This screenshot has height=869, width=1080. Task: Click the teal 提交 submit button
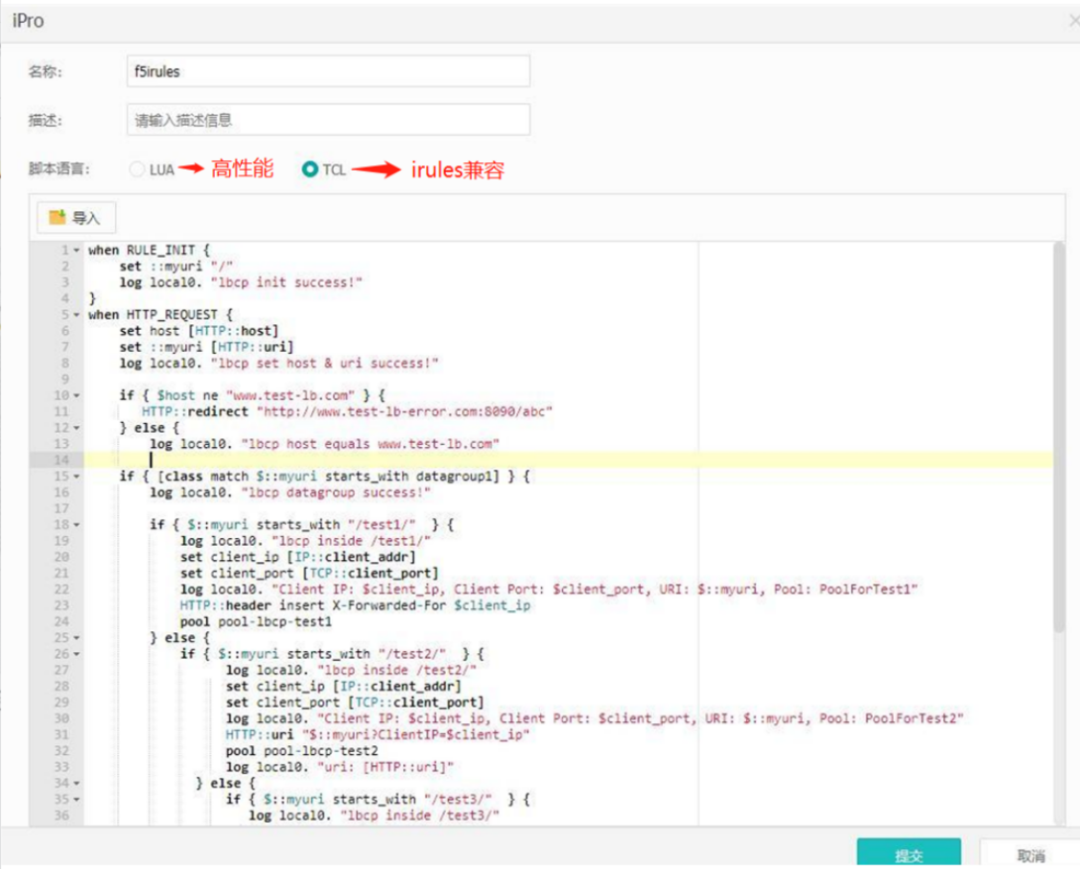pyautogui.click(x=908, y=854)
